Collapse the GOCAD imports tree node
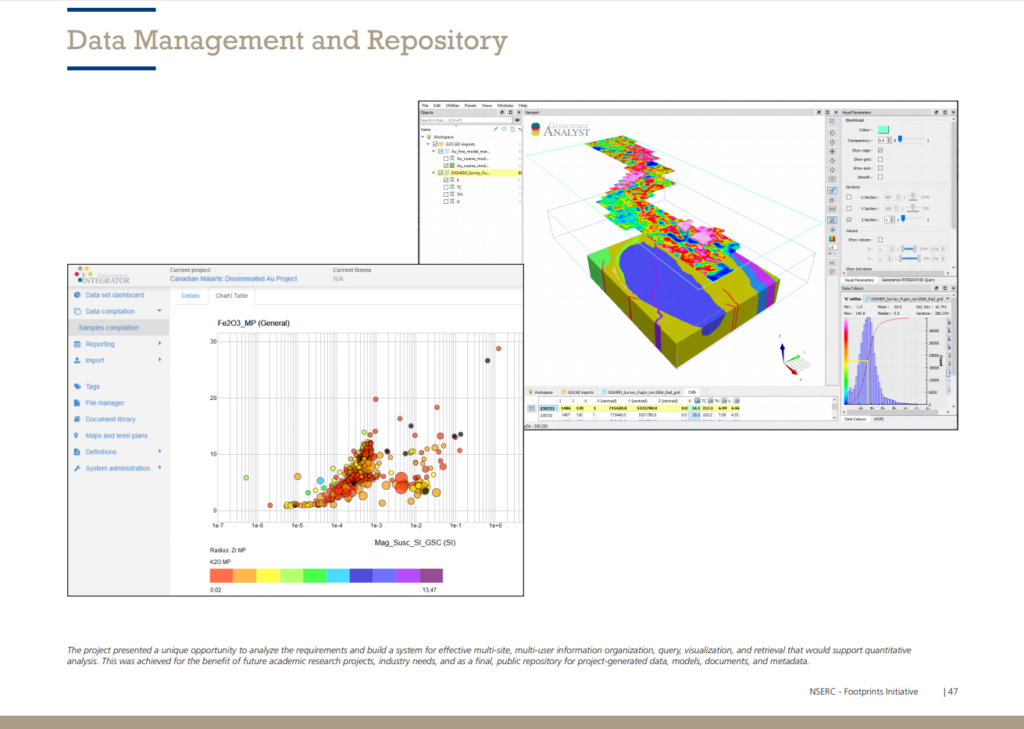This screenshot has width=1024, height=729. [427, 144]
